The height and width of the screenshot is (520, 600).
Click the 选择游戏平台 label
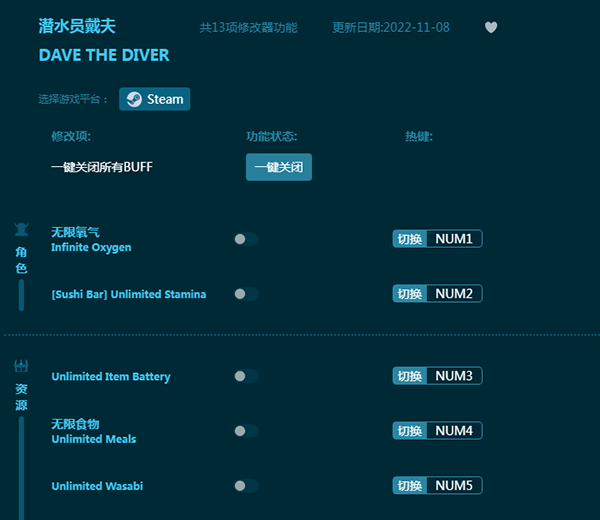tap(73, 99)
